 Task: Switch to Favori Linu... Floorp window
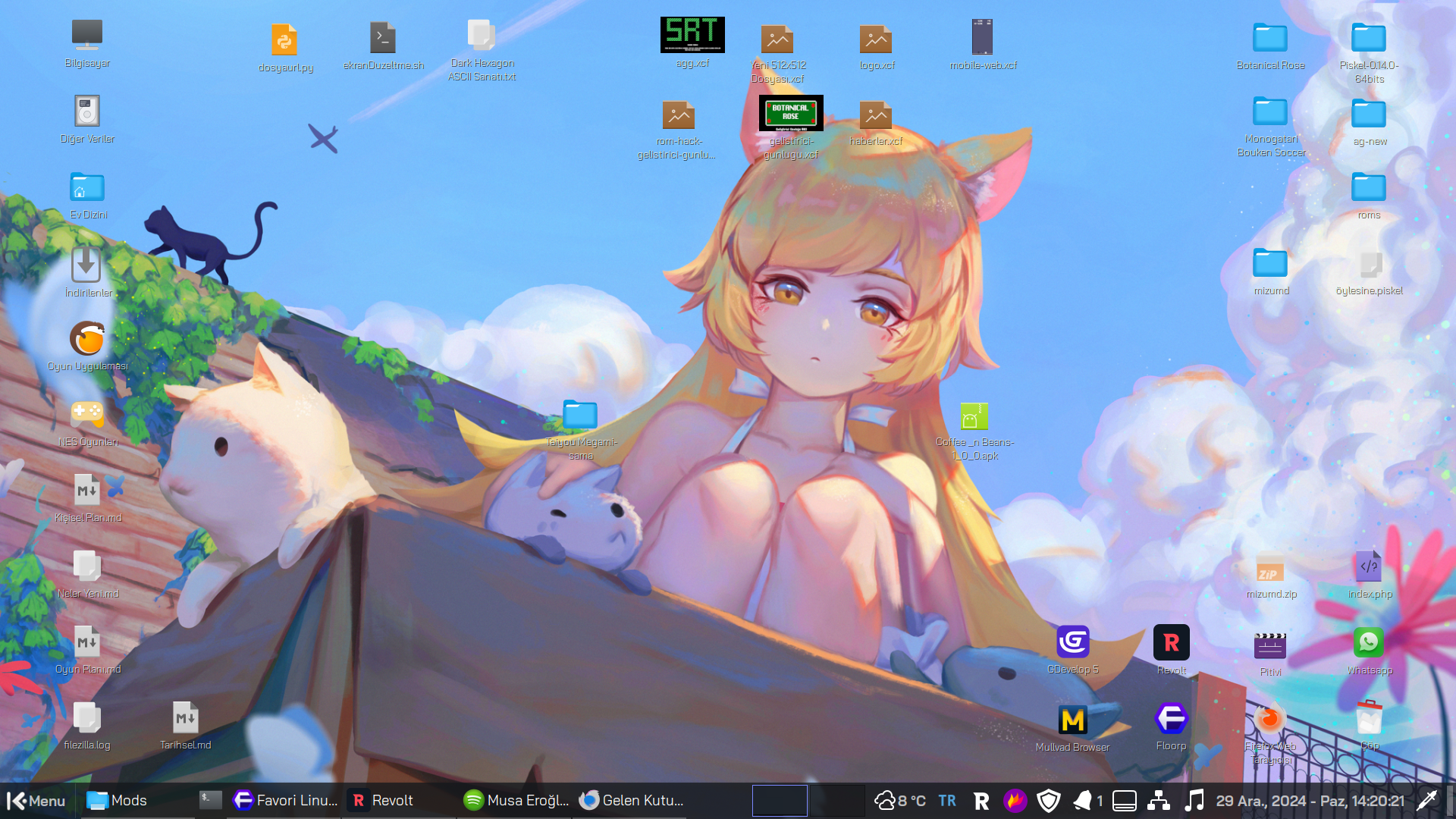[x=286, y=801]
